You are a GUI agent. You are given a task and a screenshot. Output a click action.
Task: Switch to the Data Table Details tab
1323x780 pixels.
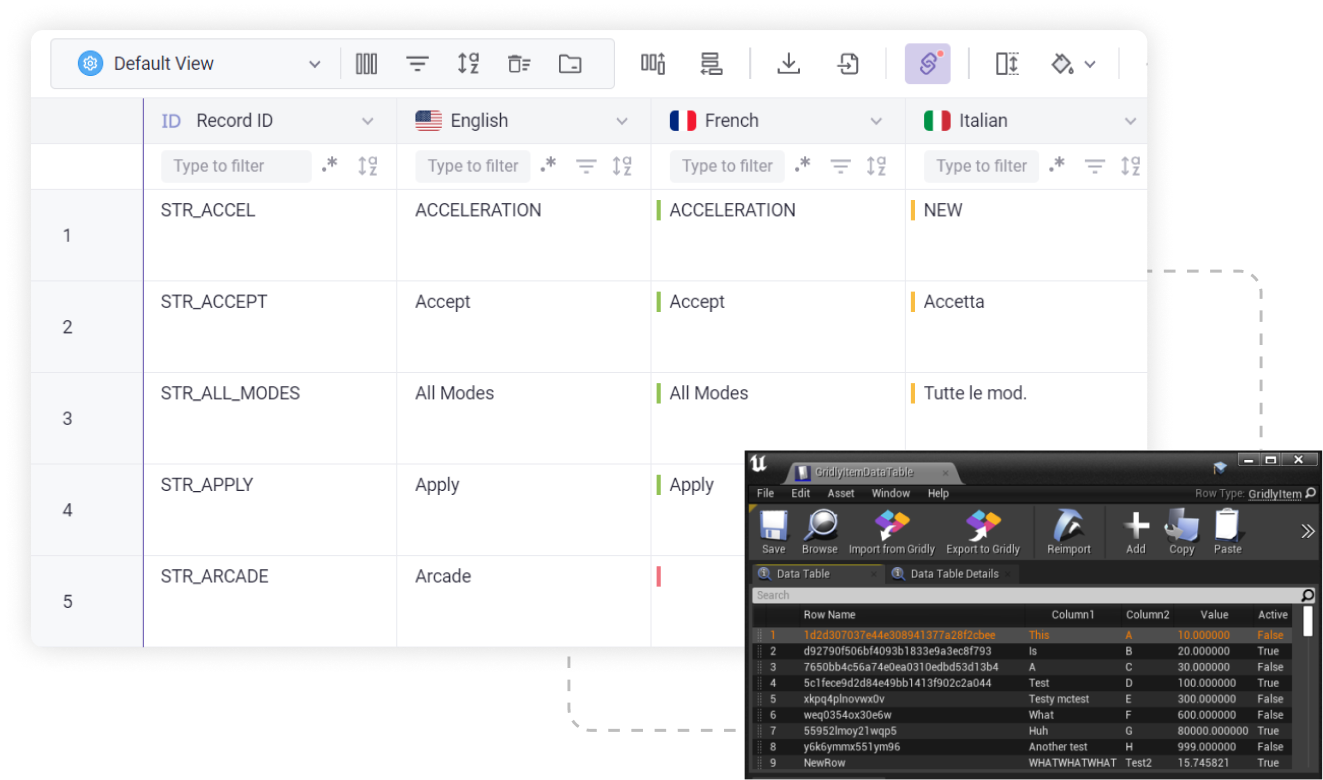click(x=953, y=574)
